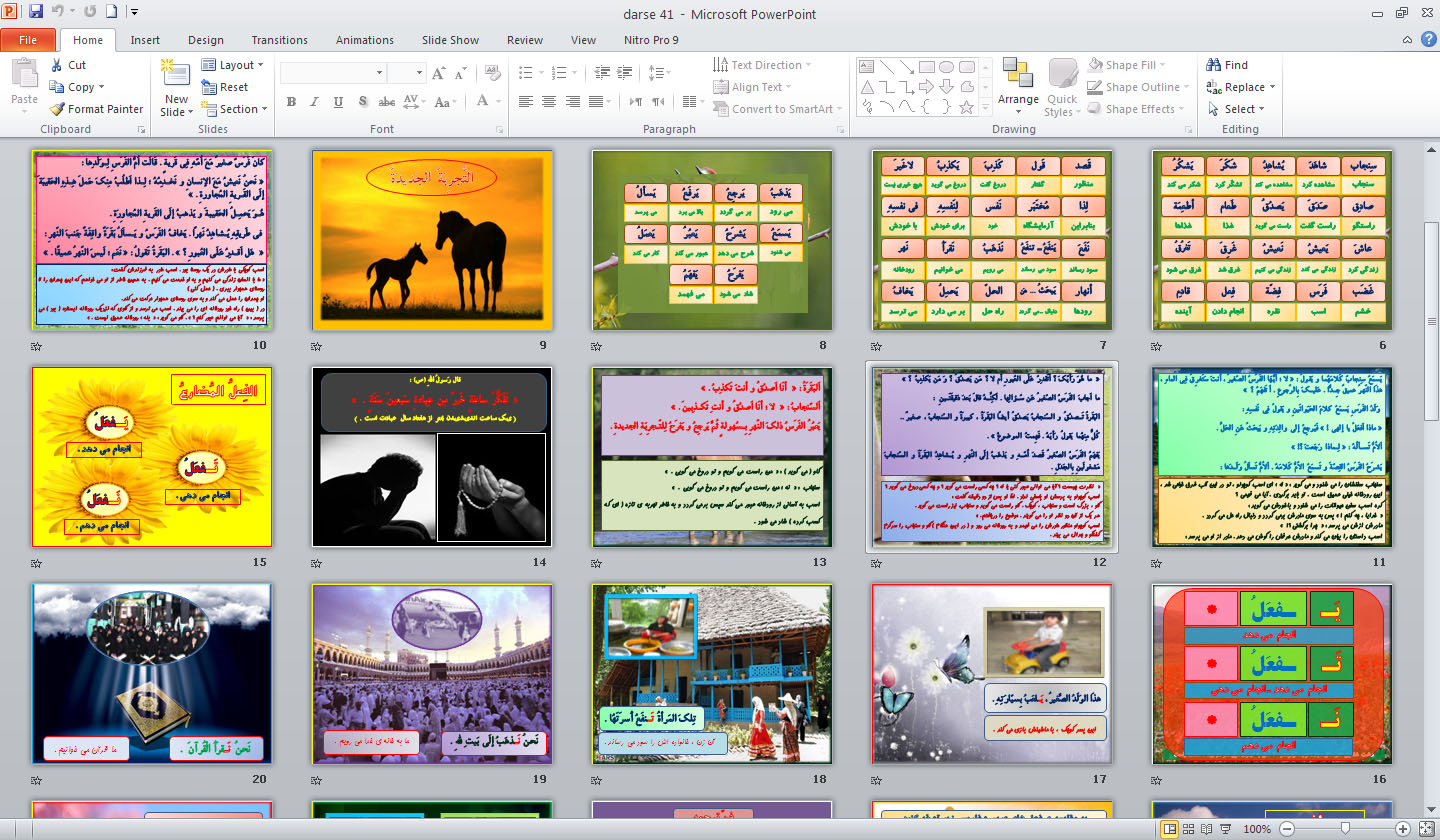This screenshot has width=1440, height=840.
Task: Select the Text Box shape
Action: click(x=868, y=67)
